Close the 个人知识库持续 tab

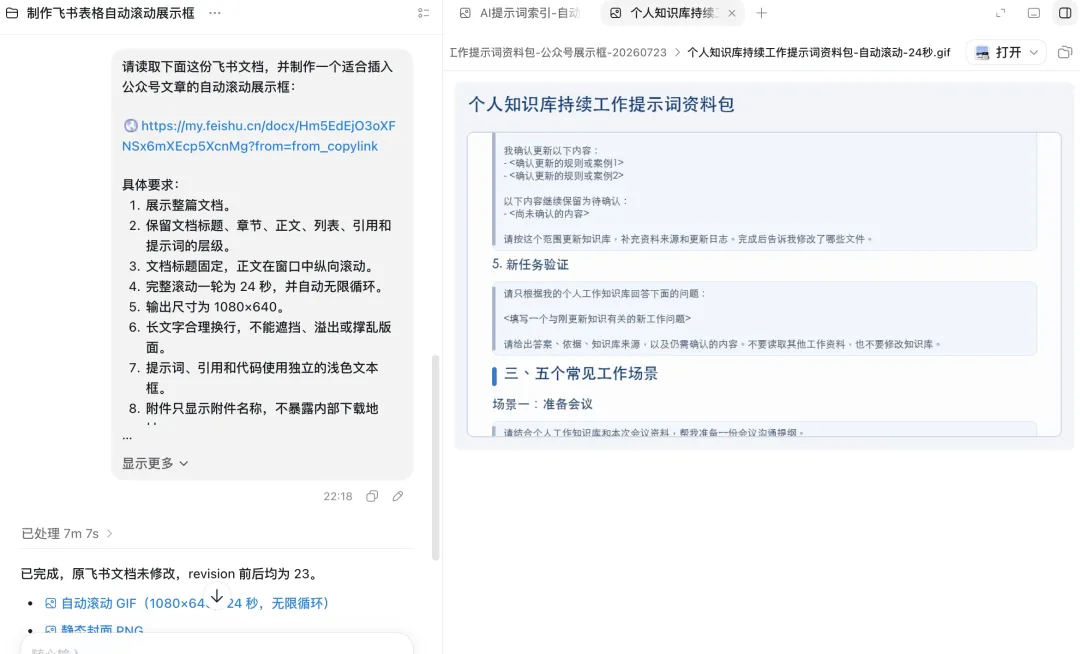[731, 13]
